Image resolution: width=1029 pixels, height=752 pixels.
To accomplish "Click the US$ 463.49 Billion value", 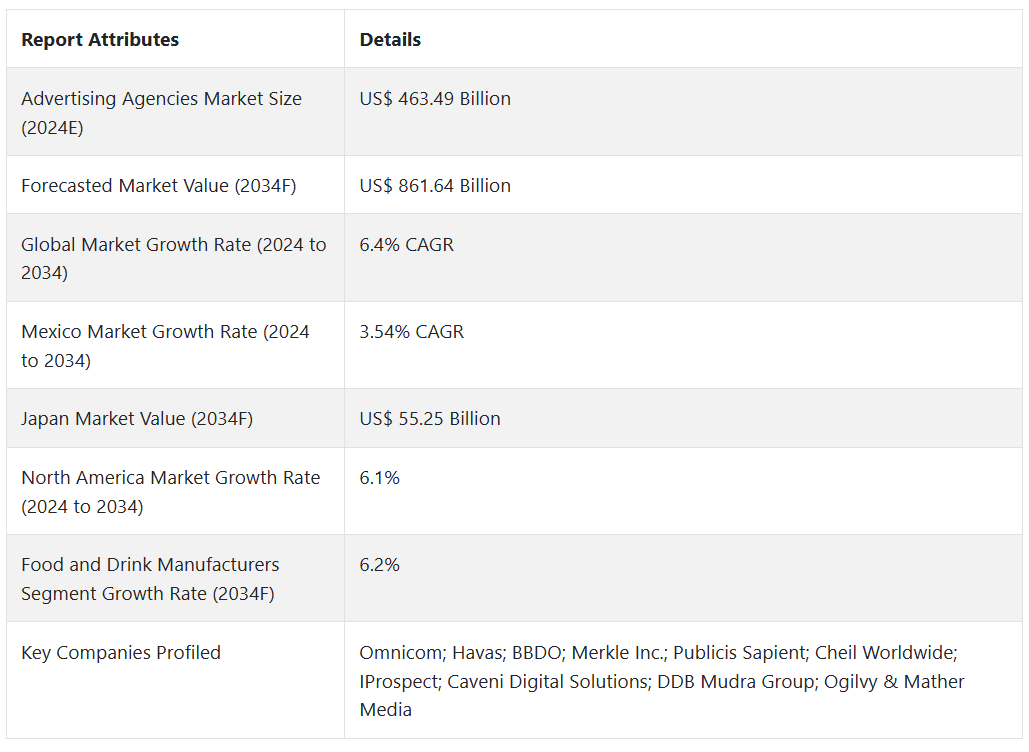I will click(435, 99).
